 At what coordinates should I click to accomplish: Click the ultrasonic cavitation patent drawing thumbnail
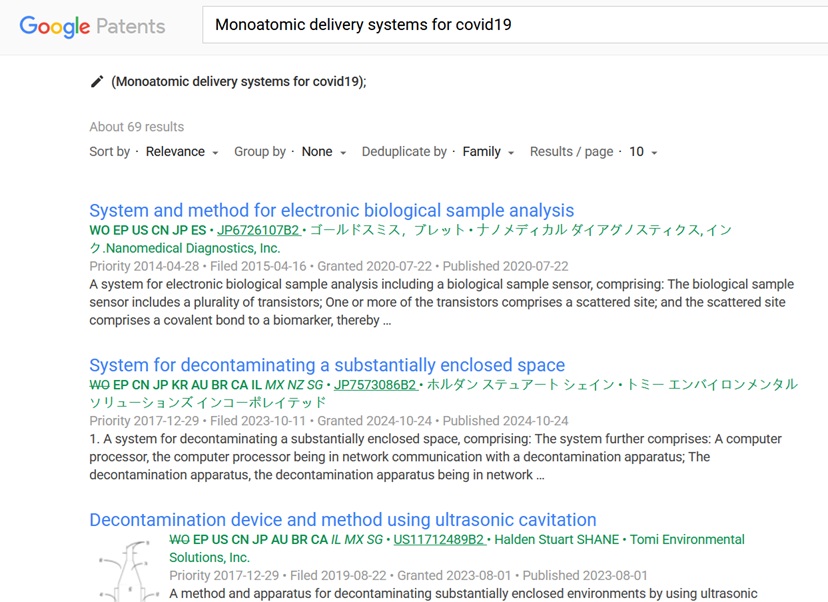127,570
